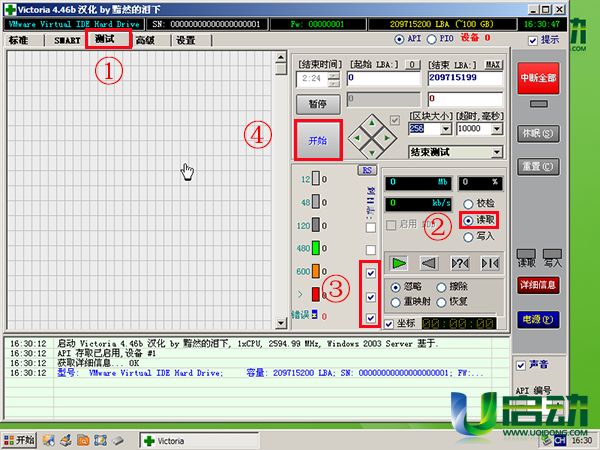The image size is (600, 450).
Task: Click the MAX button for end LBA
Action: pos(493,65)
